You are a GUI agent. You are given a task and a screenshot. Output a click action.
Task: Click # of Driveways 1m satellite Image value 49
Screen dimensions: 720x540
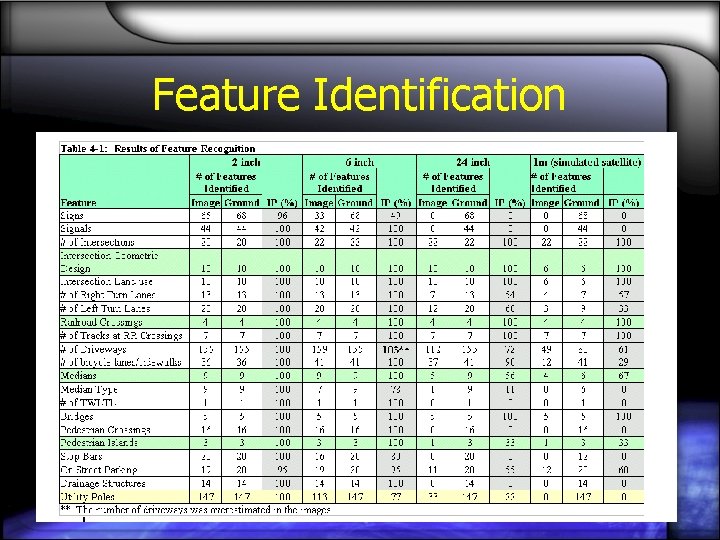546,349
